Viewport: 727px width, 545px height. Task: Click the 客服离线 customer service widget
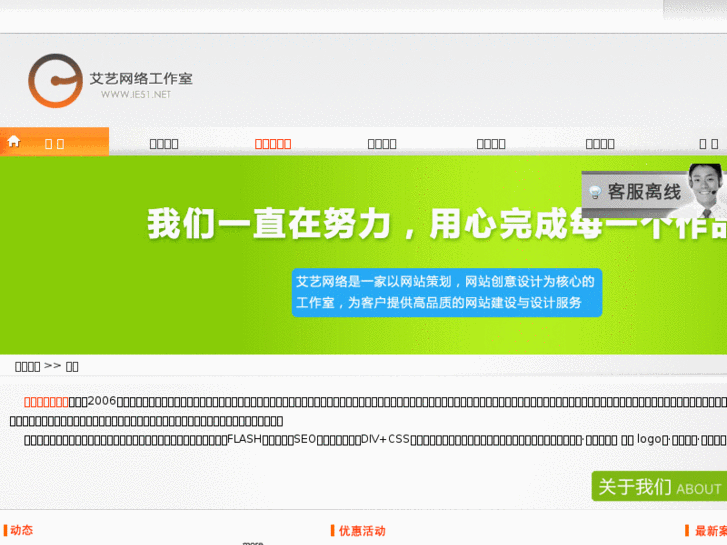[654, 191]
